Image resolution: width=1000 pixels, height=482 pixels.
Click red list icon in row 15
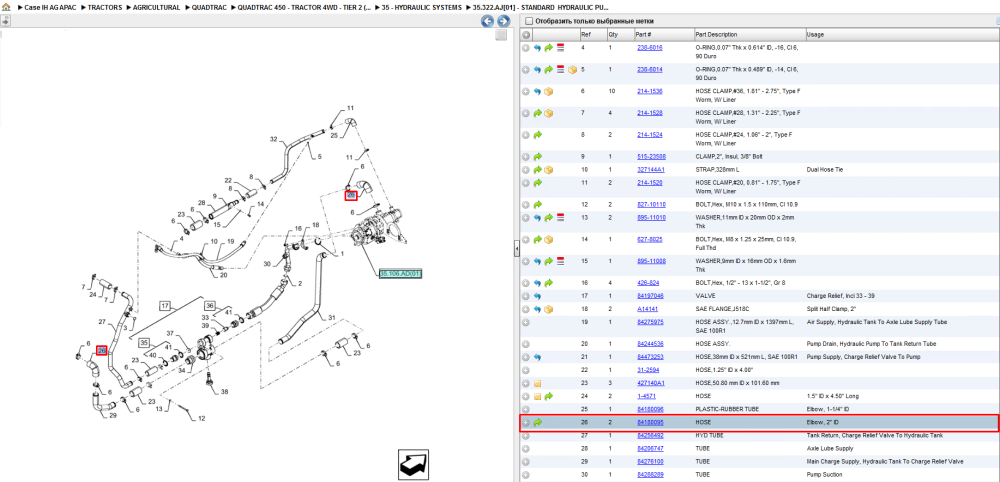560,261
